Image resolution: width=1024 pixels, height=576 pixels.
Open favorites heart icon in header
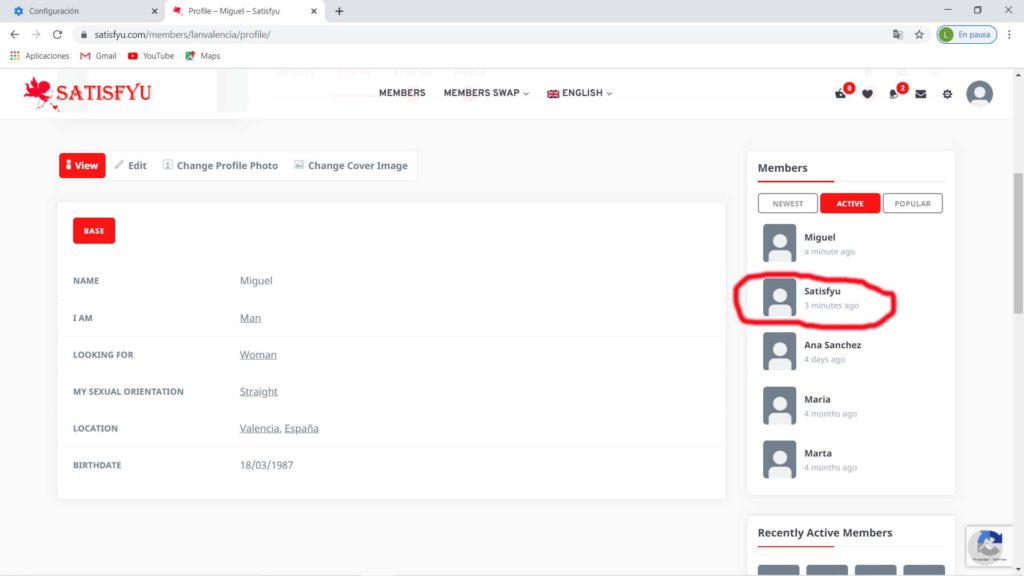tap(867, 94)
